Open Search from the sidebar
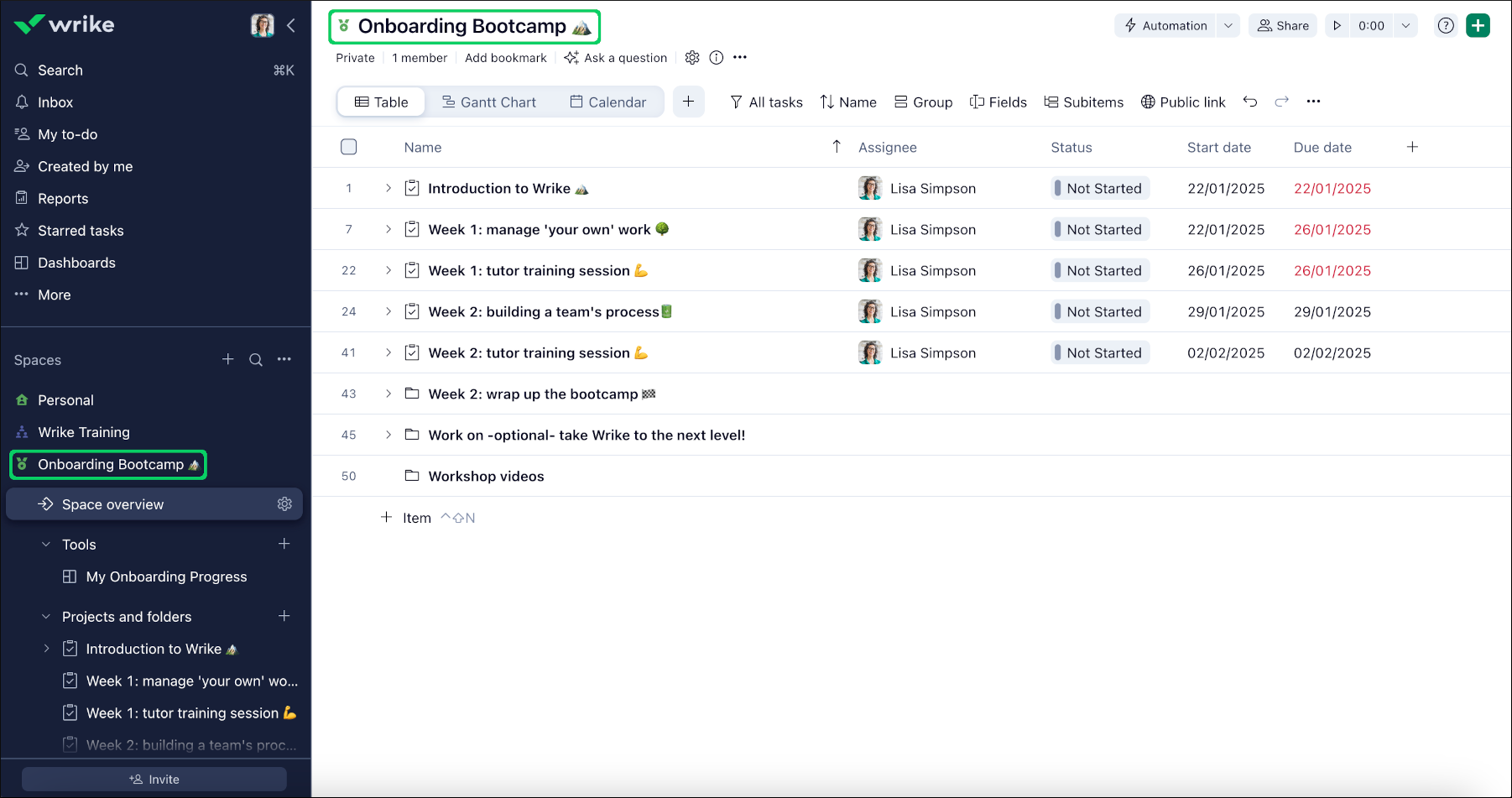Screen dimensions: 1512x798 click(60, 70)
